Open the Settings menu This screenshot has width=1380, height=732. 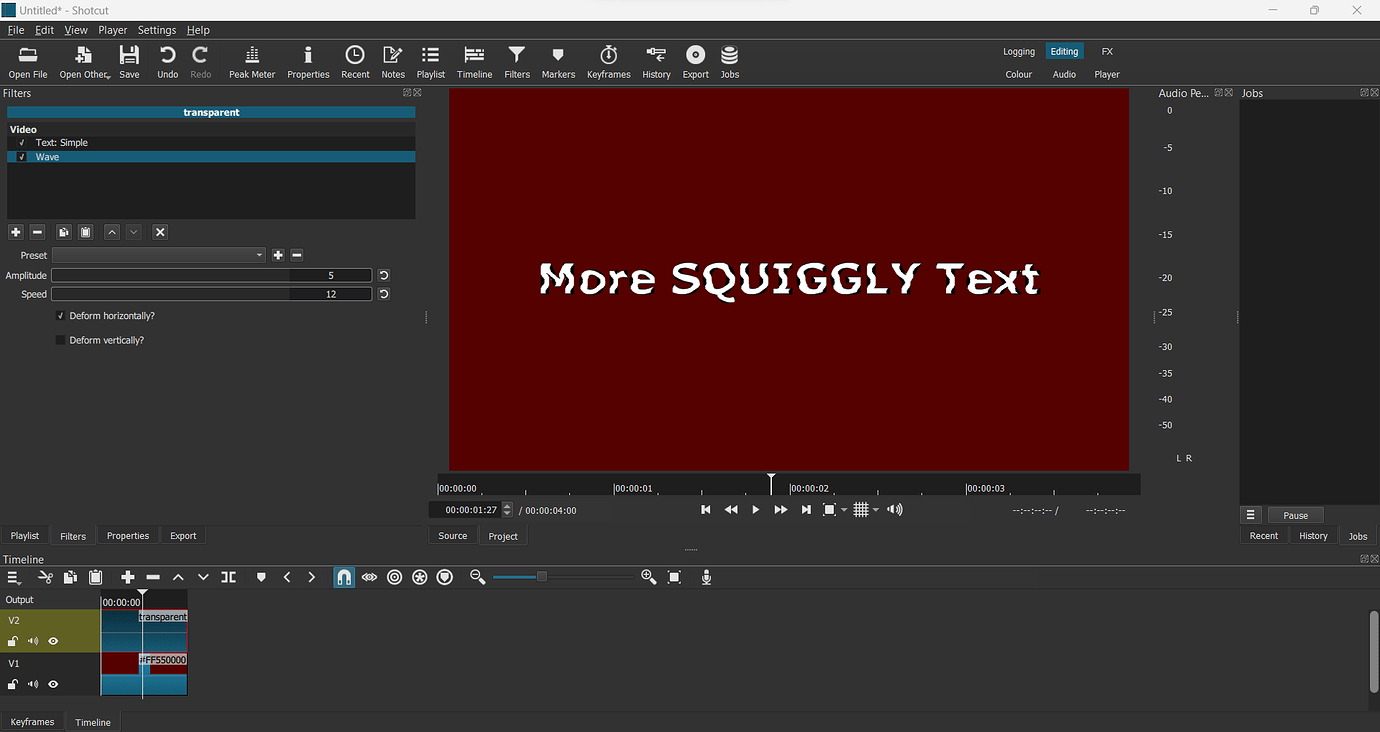pyautogui.click(x=156, y=30)
